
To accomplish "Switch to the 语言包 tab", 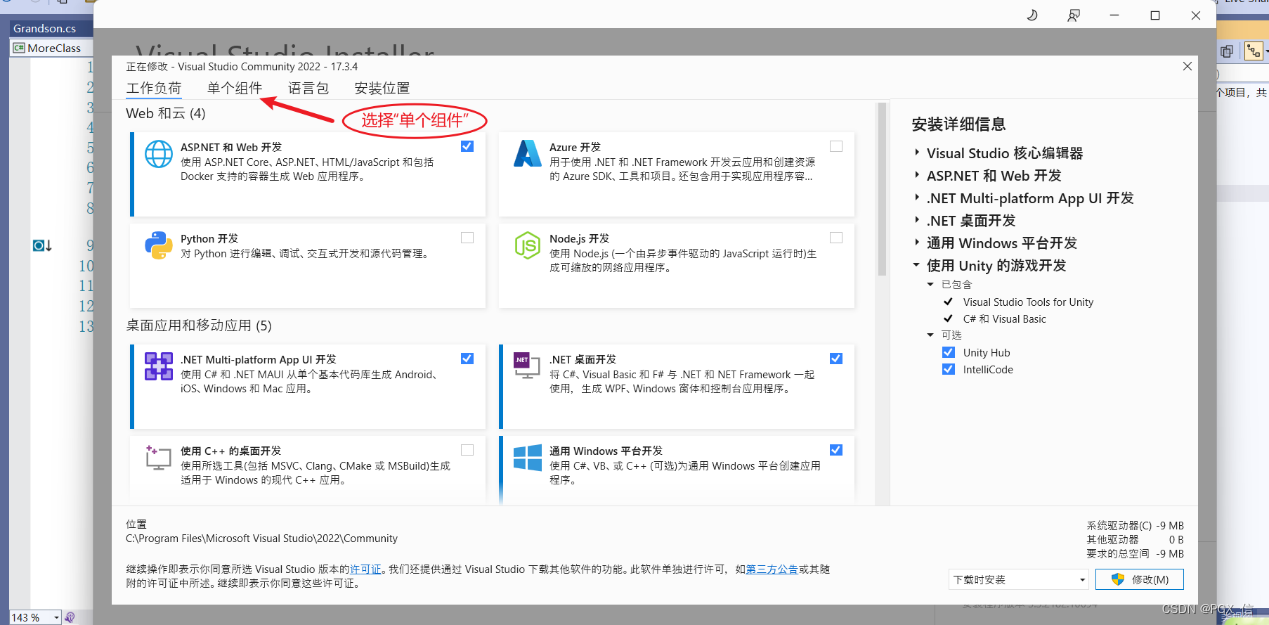I will (309, 88).
